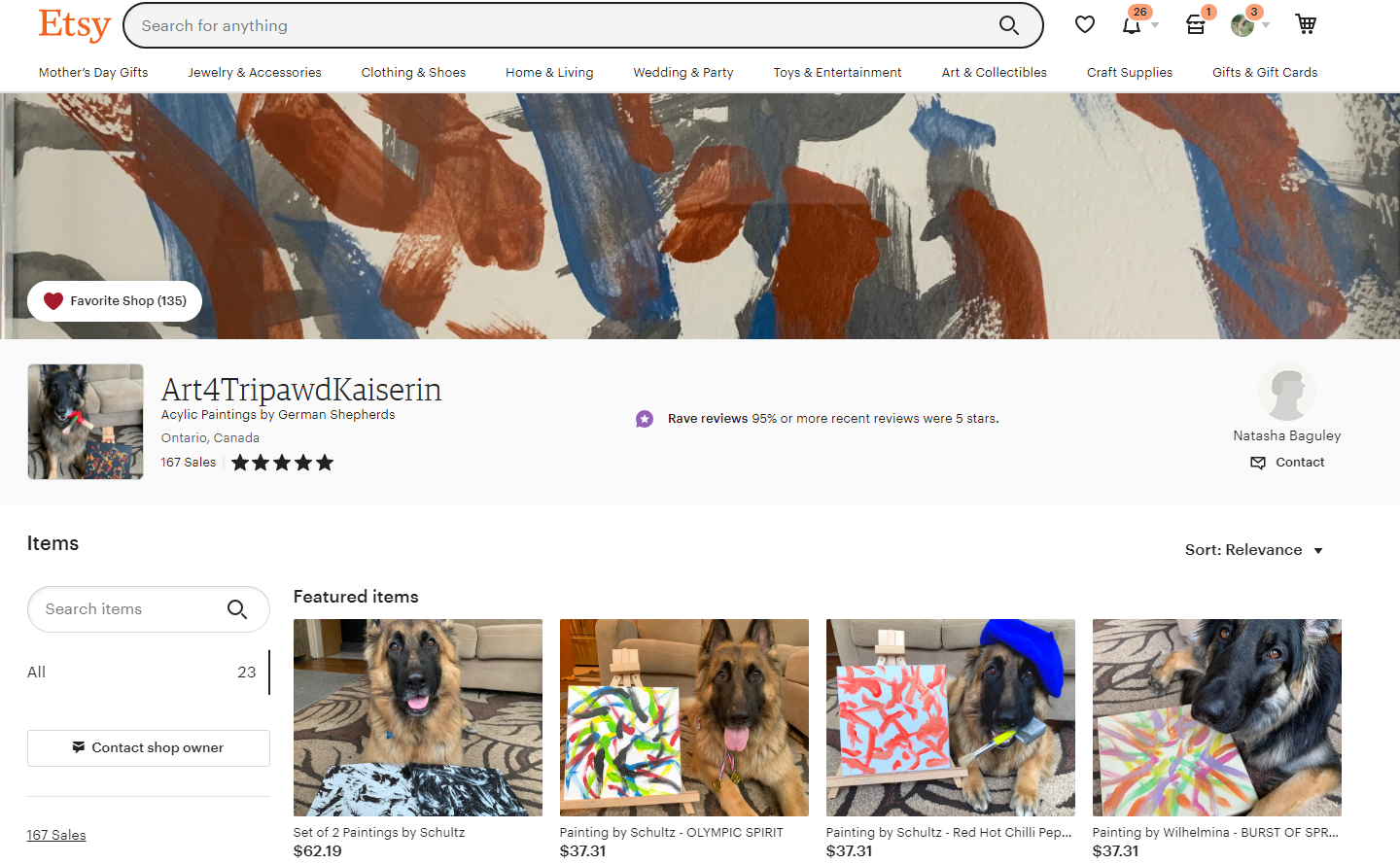Open Craft Supplies category
Viewport: 1400px width, 864px height.
[1130, 72]
